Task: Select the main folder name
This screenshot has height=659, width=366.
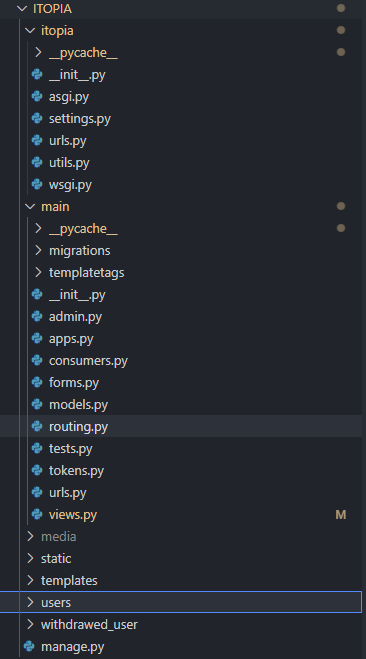Action: [55, 206]
